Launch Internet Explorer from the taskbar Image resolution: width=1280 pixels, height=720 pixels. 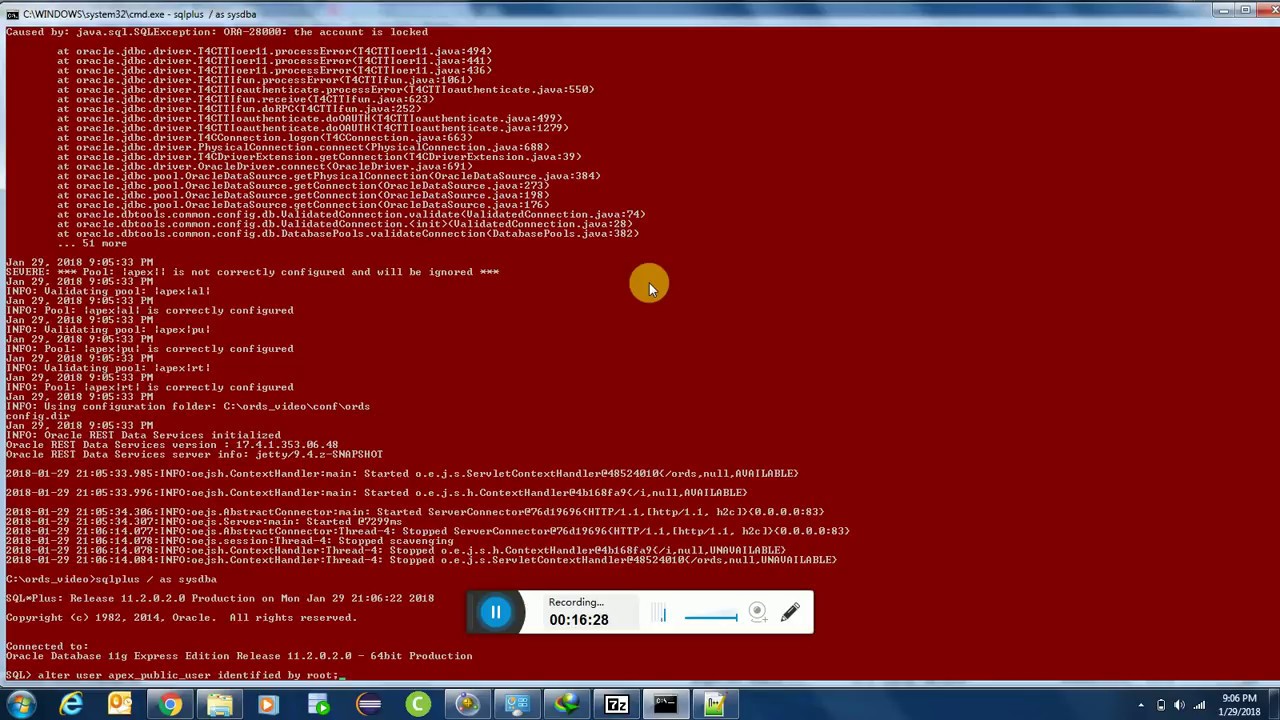click(x=72, y=705)
